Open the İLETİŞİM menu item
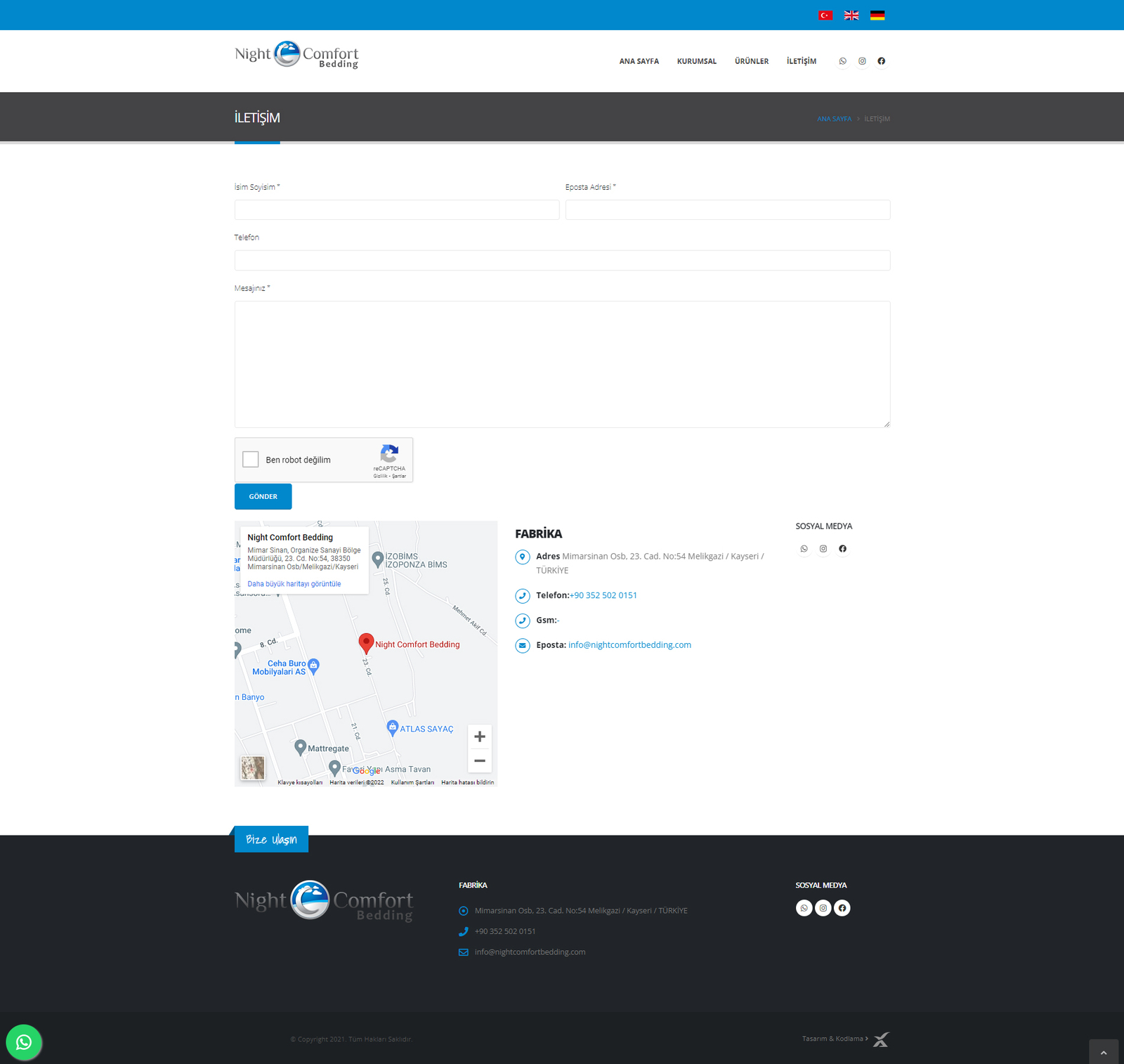The height and width of the screenshot is (1064, 1124). pyautogui.click(x=802, y=61)
